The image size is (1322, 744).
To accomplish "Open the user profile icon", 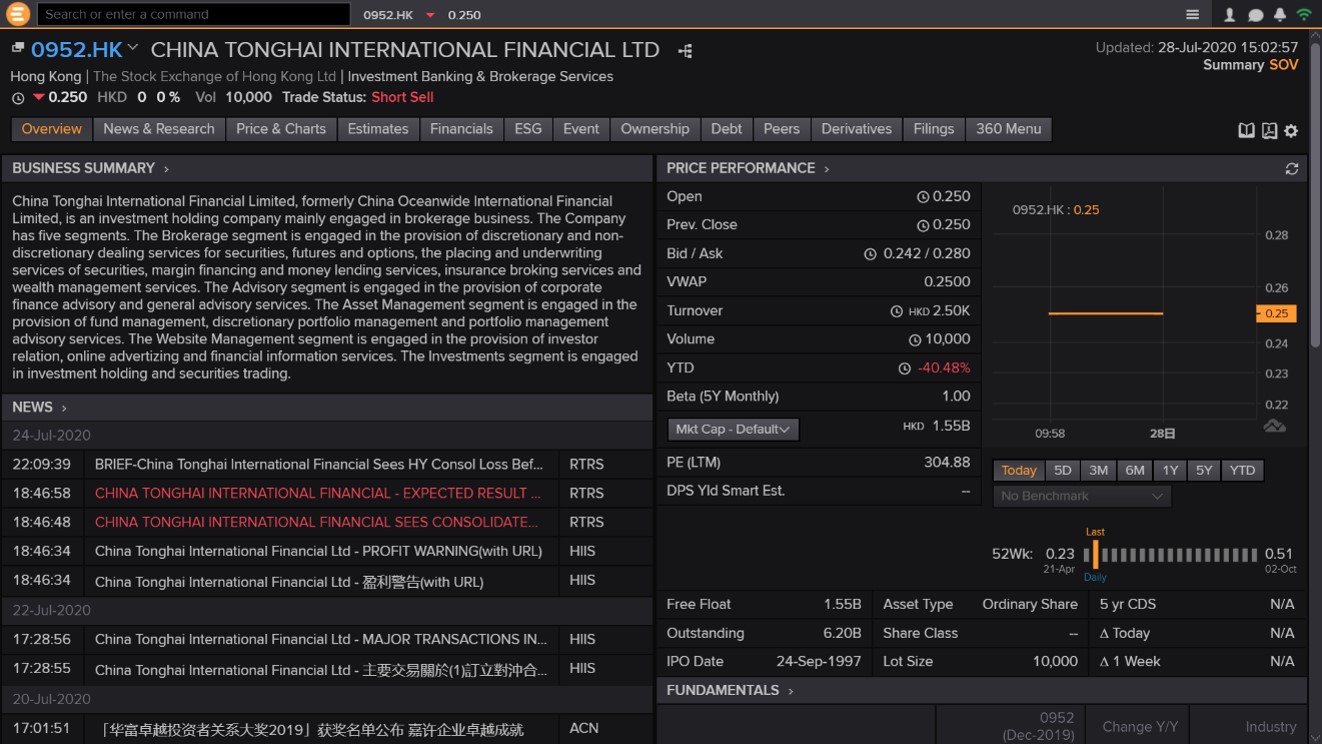I will click(1230, 15).
